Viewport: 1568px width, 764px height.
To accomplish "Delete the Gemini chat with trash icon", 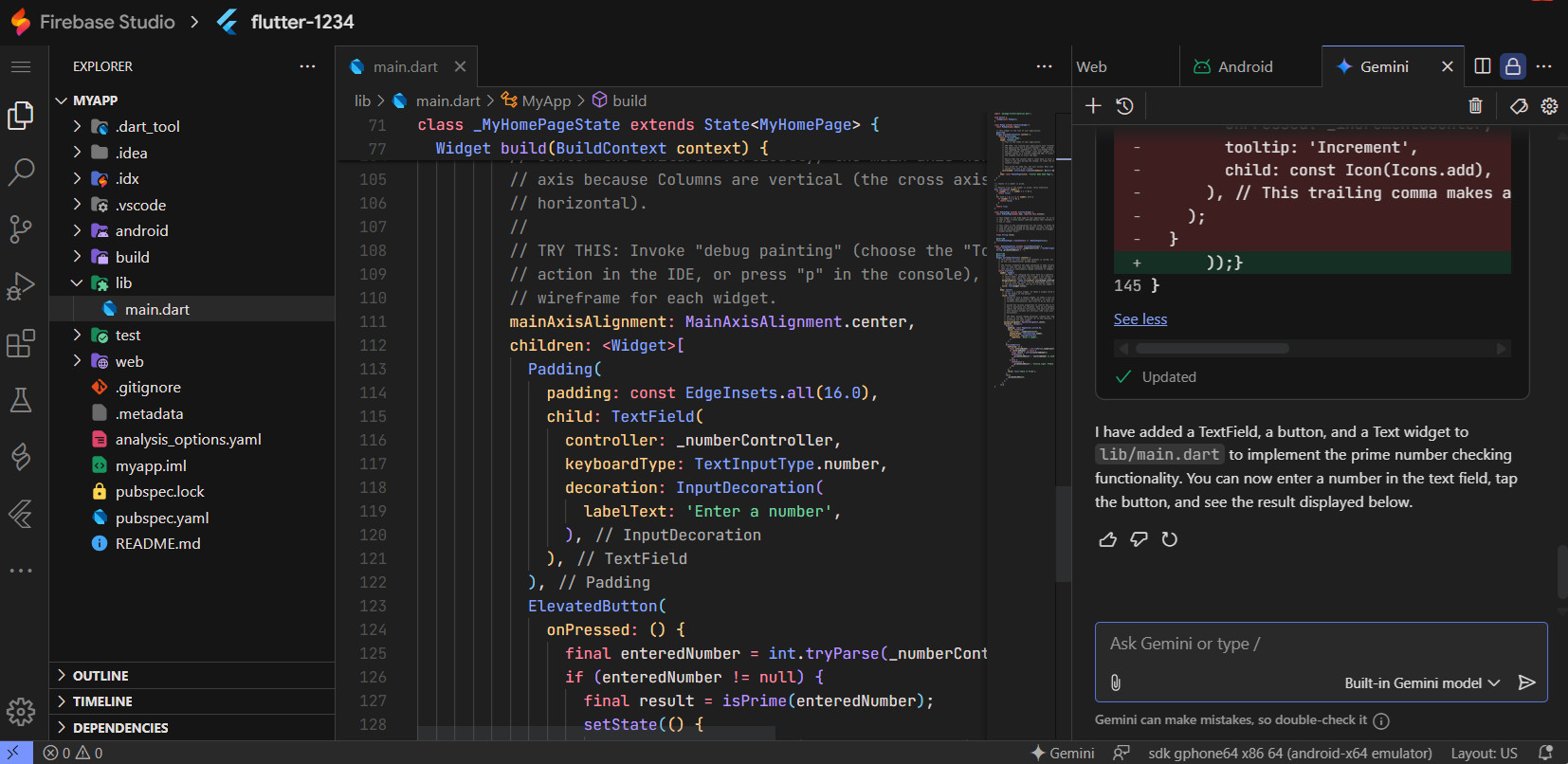I will [x=1475, y=106].
